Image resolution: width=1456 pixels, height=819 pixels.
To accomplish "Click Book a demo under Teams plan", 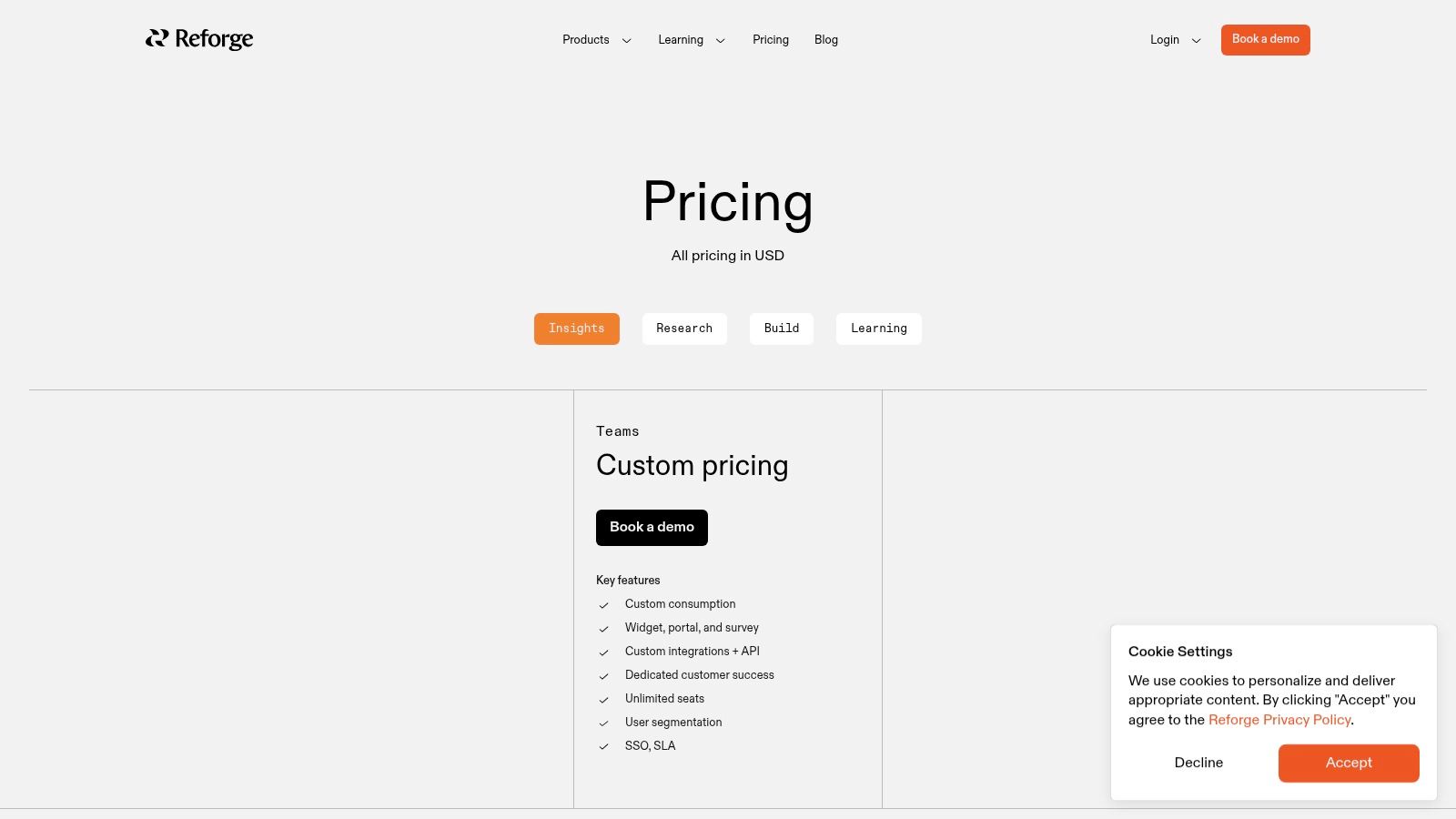I will 651,528.
